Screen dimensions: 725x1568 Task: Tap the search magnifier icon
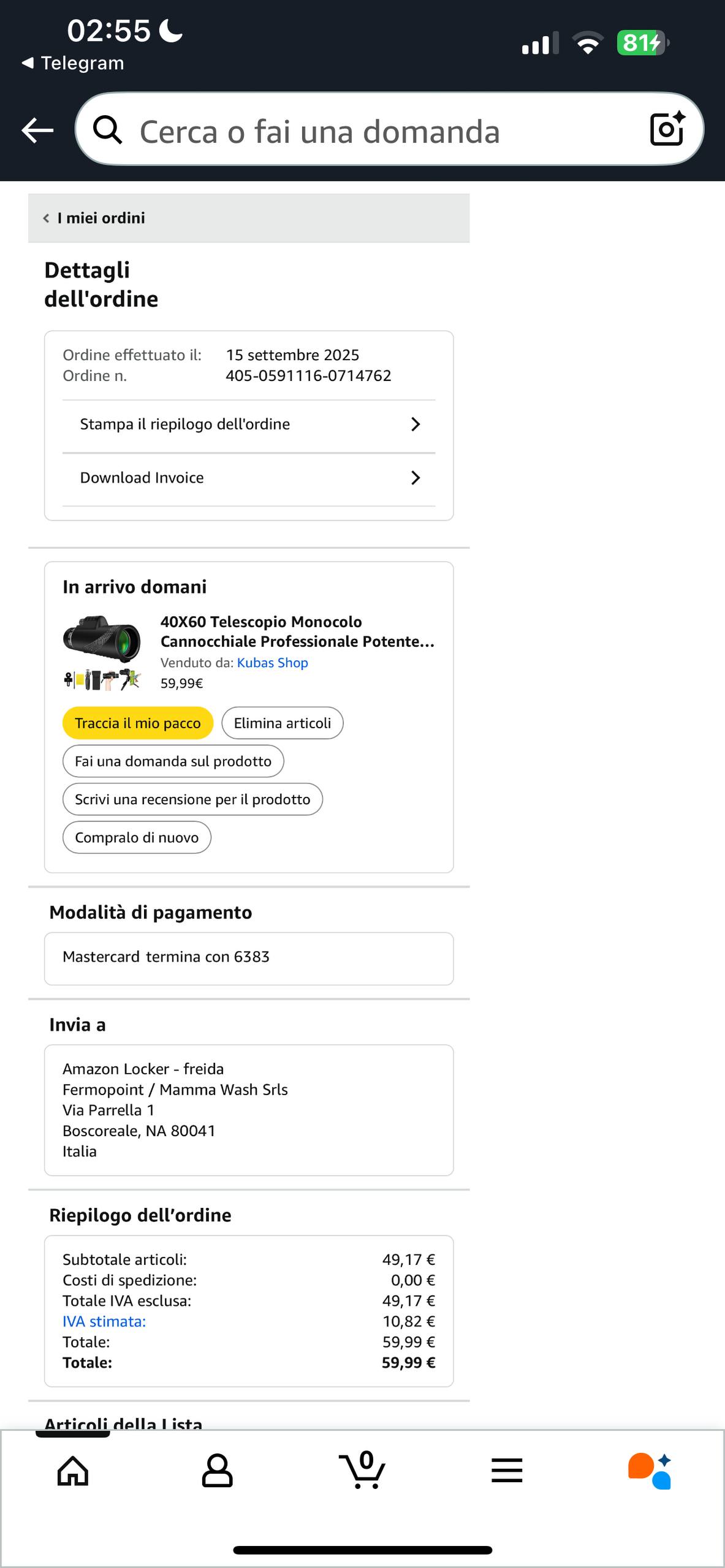pyautogui.click(x=107, y=130)
